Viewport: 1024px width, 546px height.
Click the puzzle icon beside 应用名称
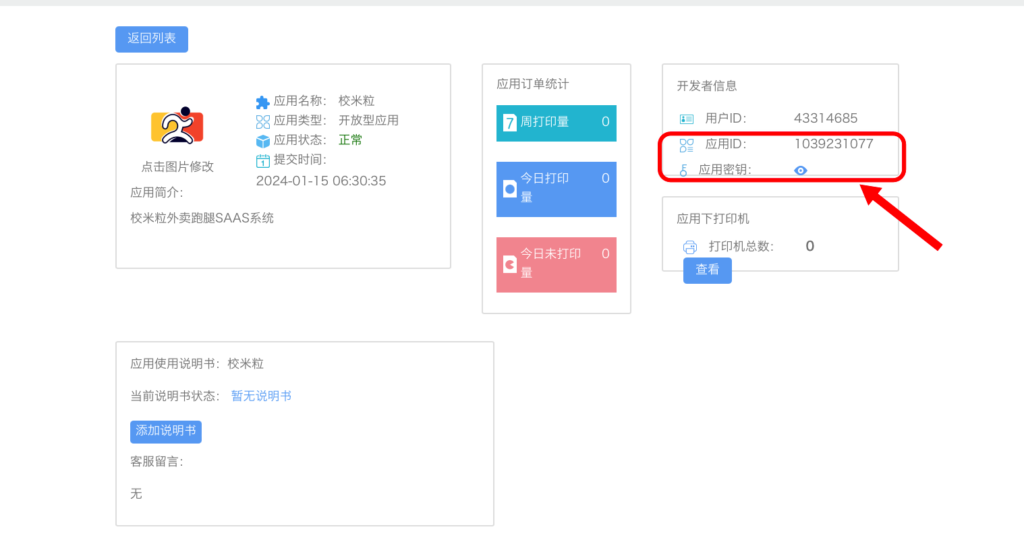point(263,102)
